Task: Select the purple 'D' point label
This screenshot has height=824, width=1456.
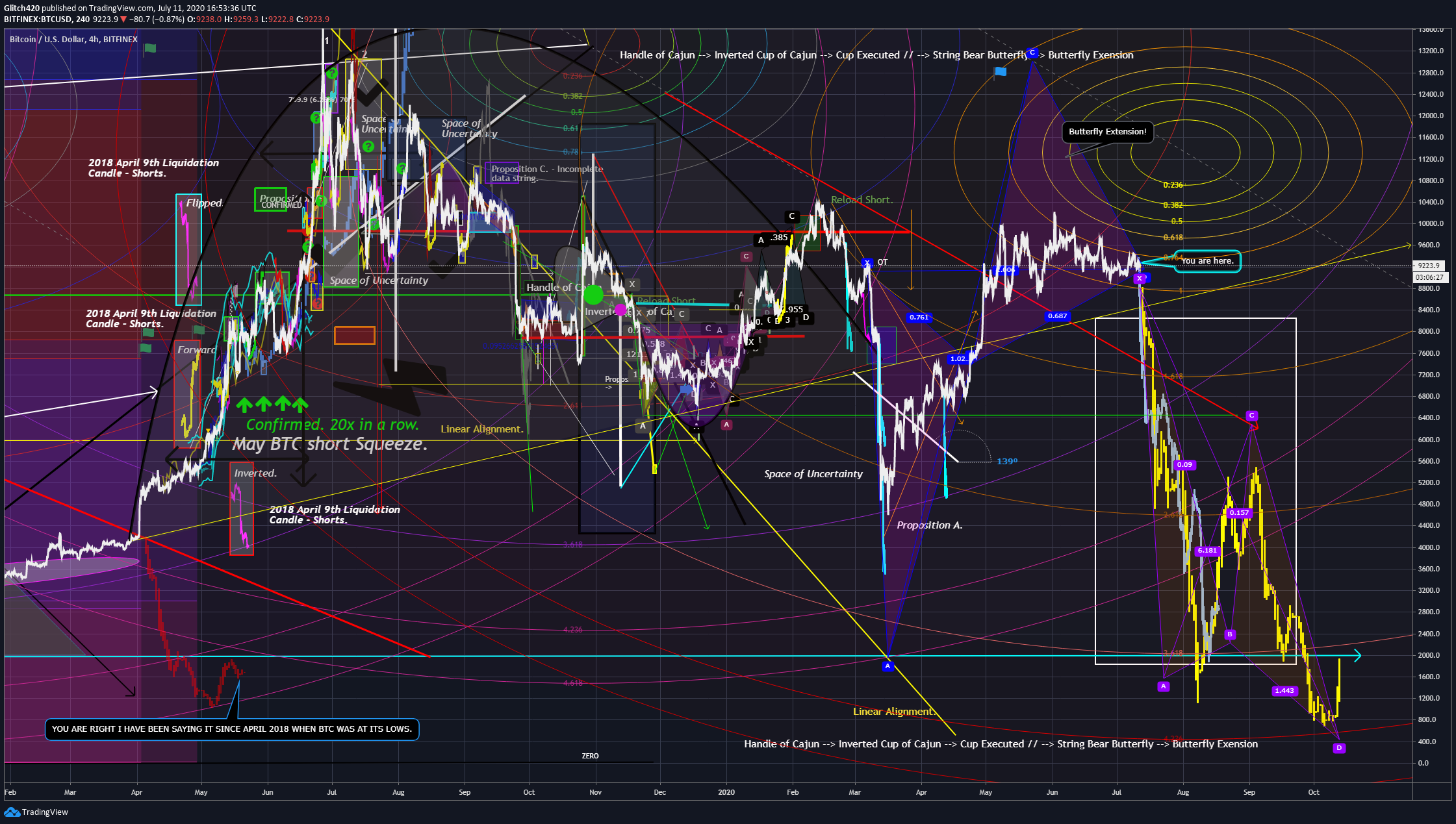Action: 1338,747
